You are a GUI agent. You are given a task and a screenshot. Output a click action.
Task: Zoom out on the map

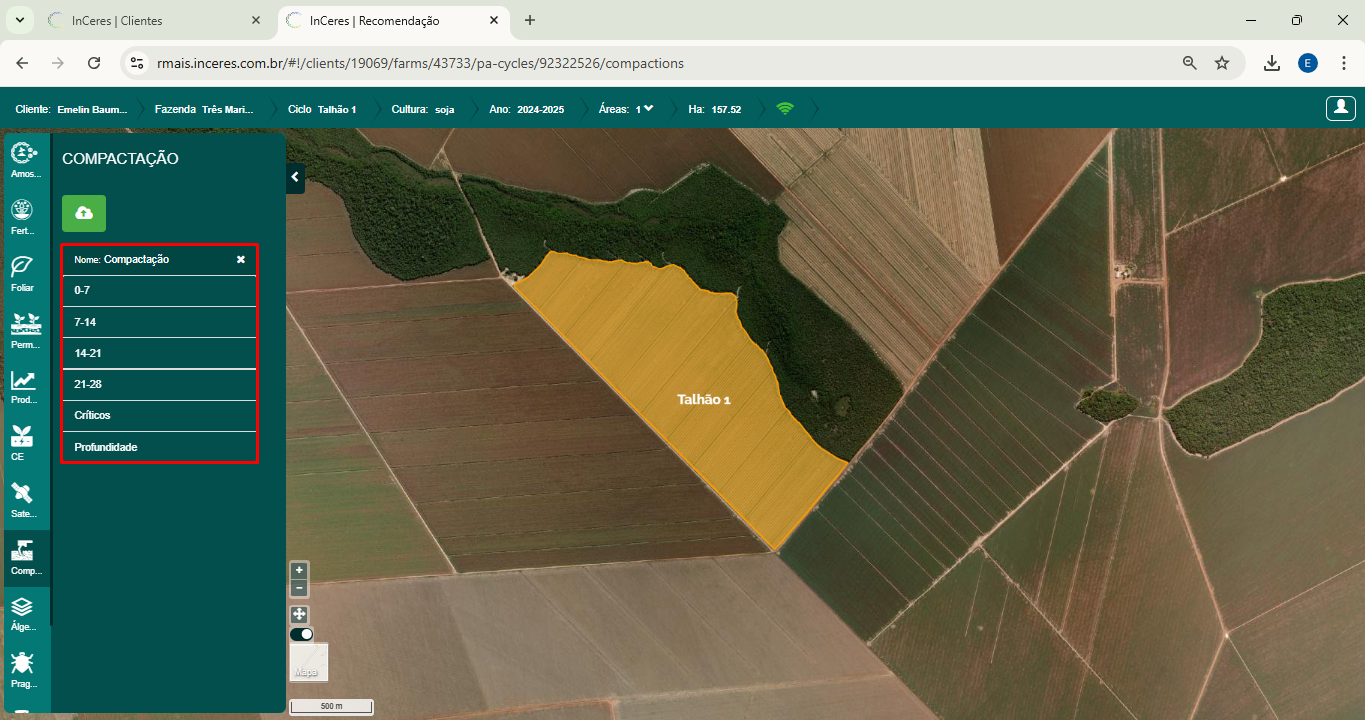click(x=299, y=588)
